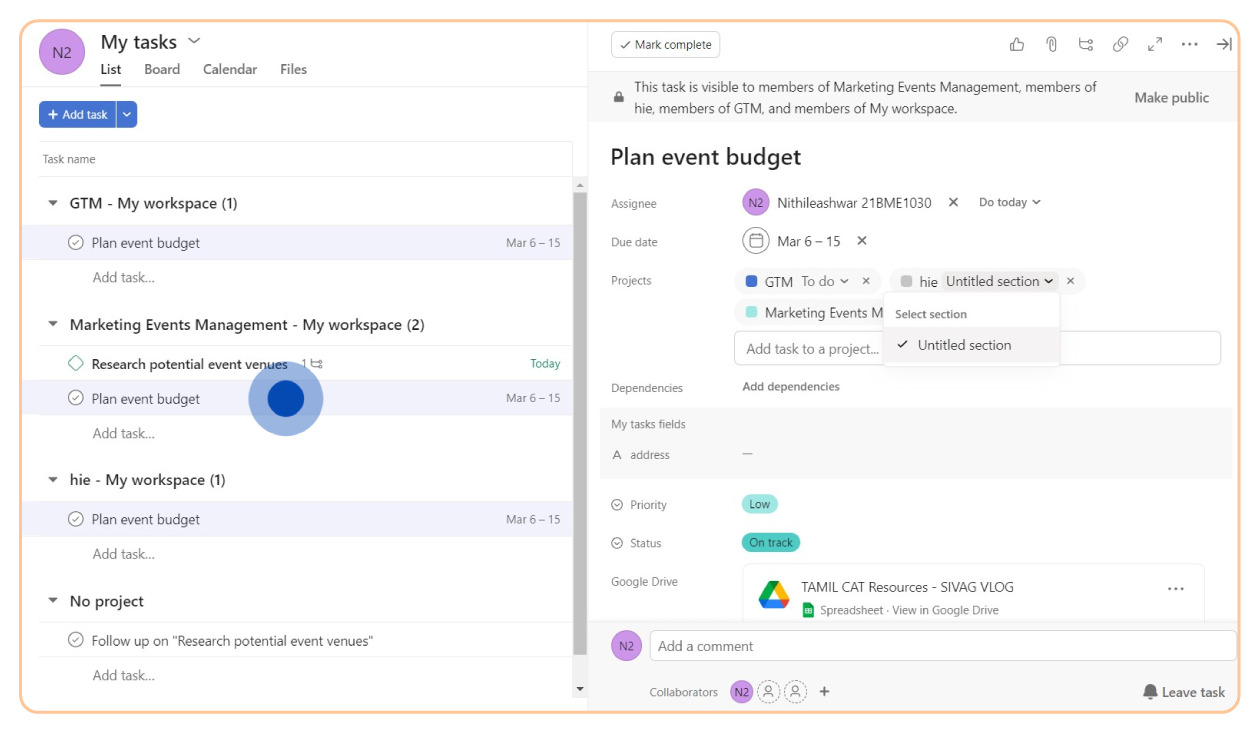Click Add task row under GTM section
Viewport: 1260px width, 733px height.
click(124, 277)
